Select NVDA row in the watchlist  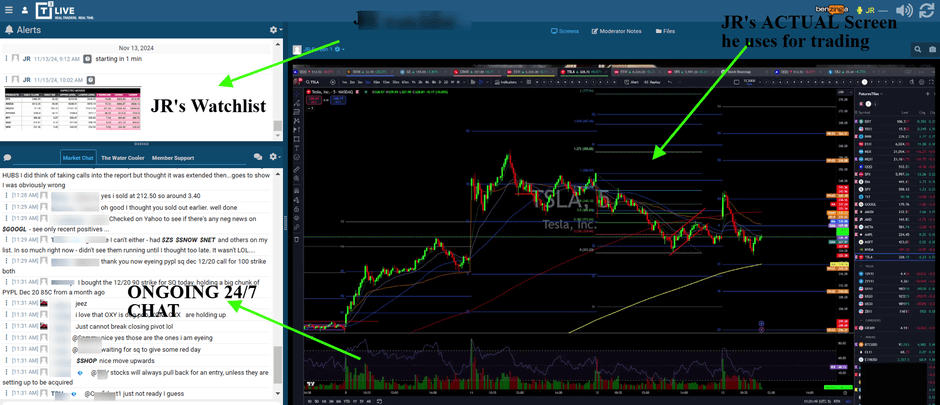click(x=896, y=250)
